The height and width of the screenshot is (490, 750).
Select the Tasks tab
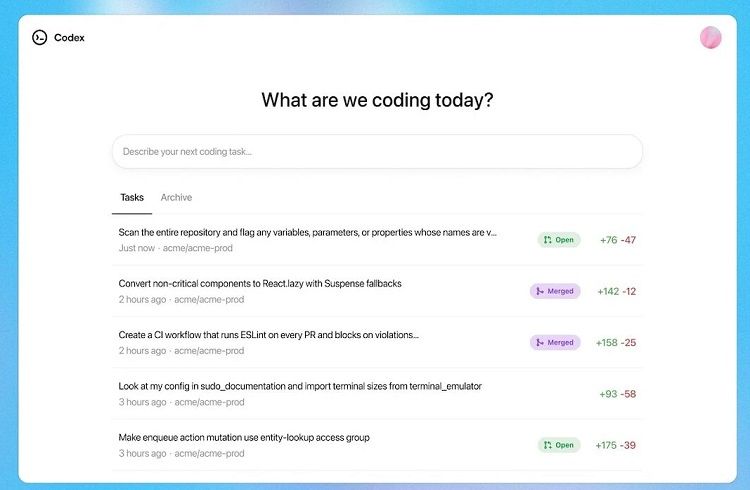coord(132,197)
